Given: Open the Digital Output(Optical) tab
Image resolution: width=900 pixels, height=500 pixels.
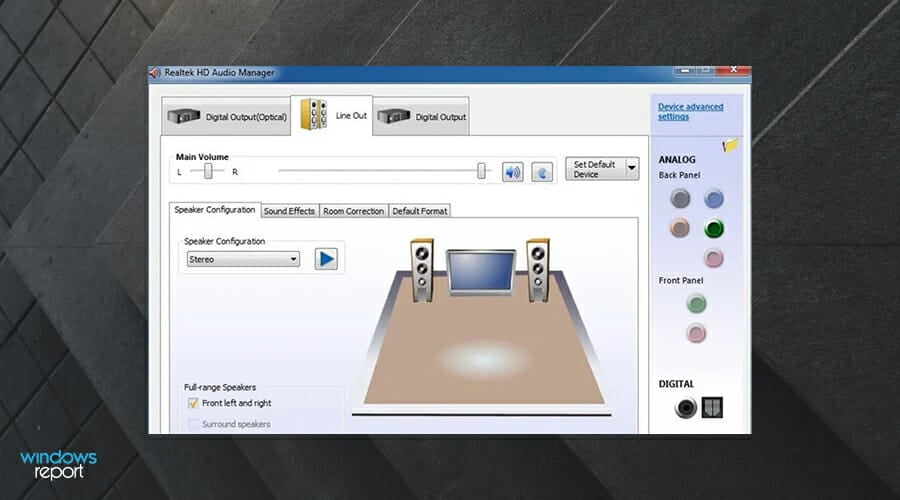Looking at the screenshot, I should coord(227,117).
